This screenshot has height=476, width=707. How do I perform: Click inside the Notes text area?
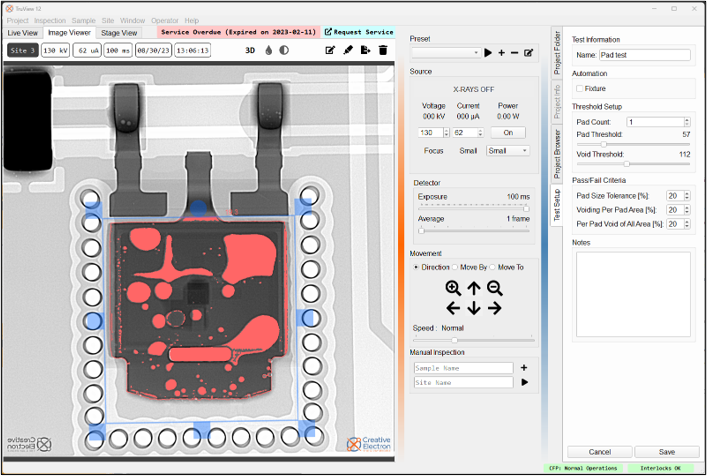[x=633, y=294]
